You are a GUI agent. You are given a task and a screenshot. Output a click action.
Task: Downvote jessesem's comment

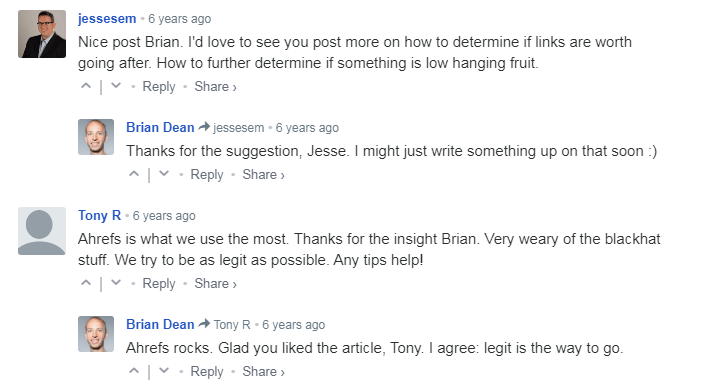[x=116, y=85]
